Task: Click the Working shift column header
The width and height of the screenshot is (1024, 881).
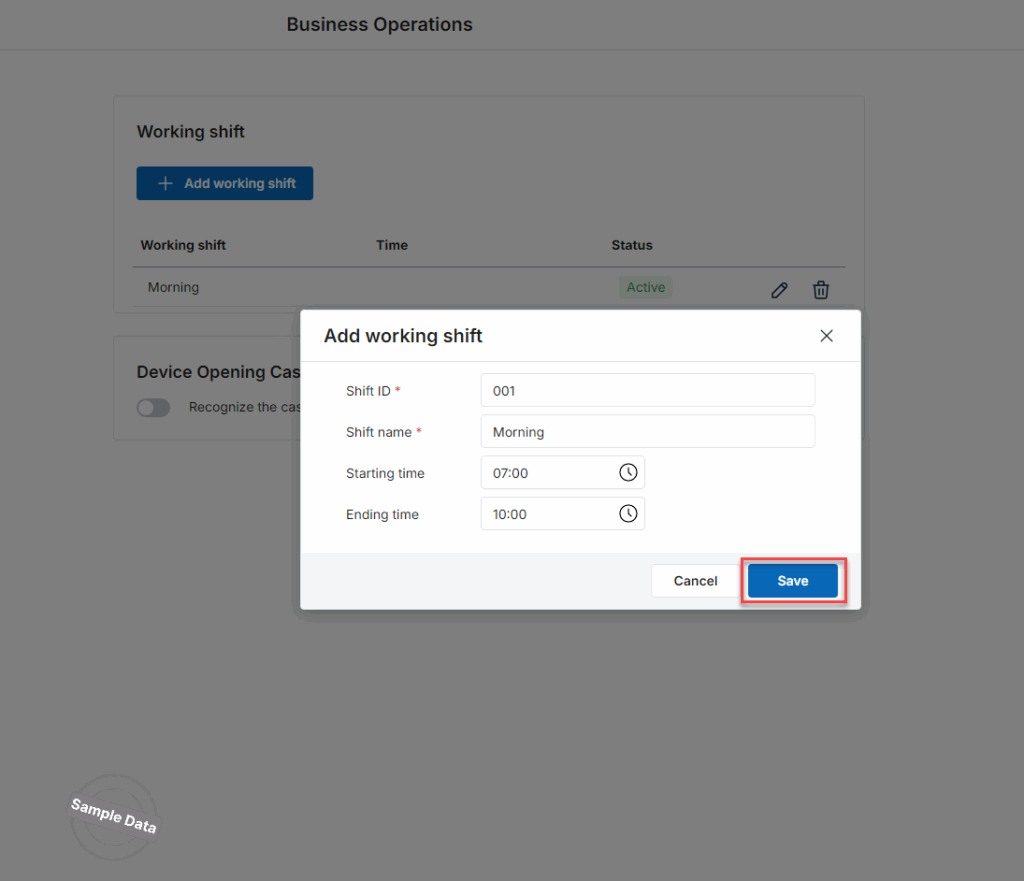Action: point(183,245)
